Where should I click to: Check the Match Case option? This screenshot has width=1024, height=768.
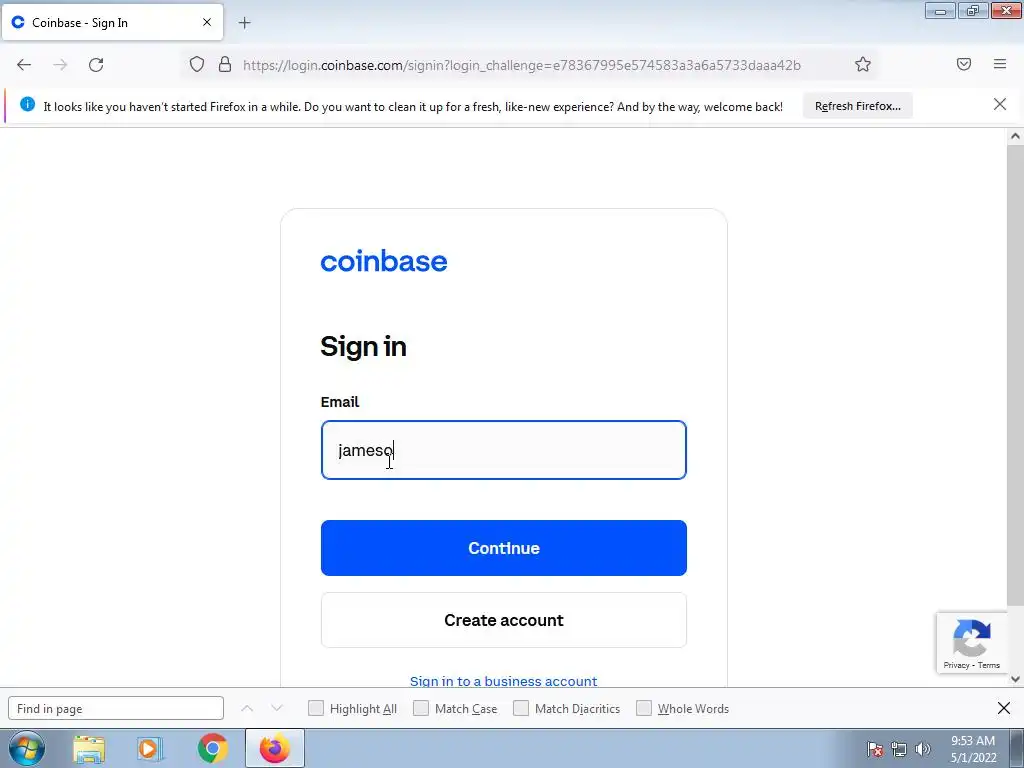click(421, 708)
